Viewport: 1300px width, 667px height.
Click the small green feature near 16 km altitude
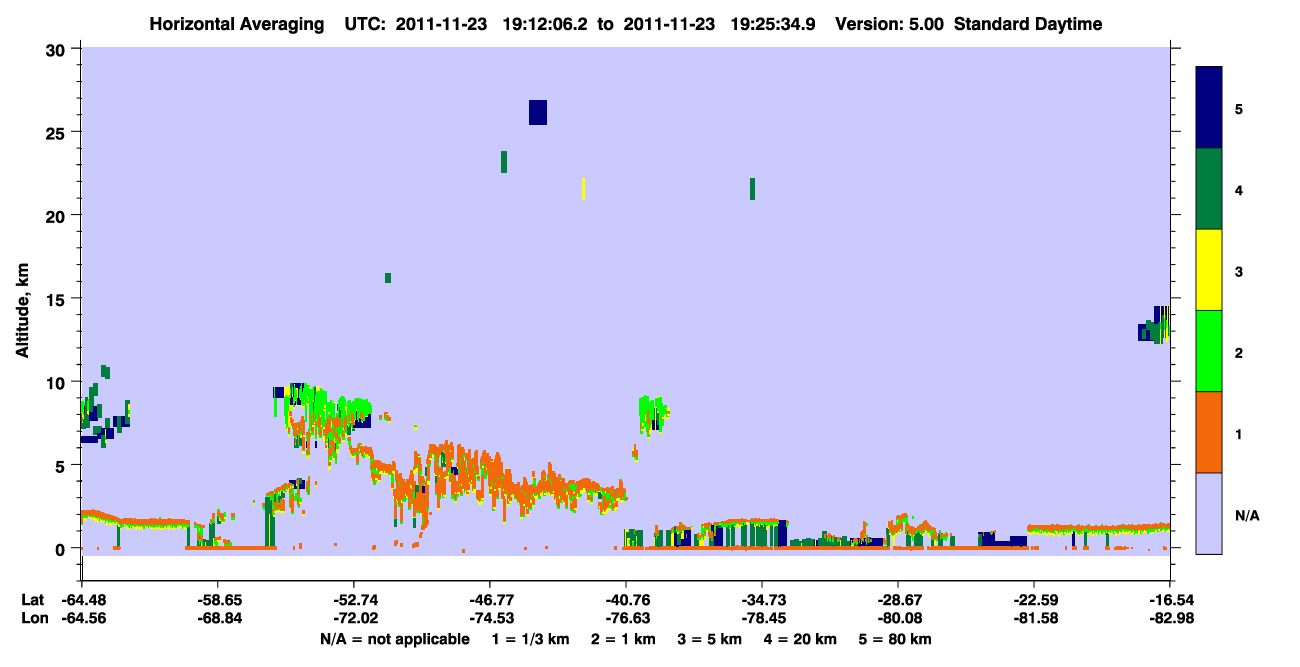pos(388,278)
